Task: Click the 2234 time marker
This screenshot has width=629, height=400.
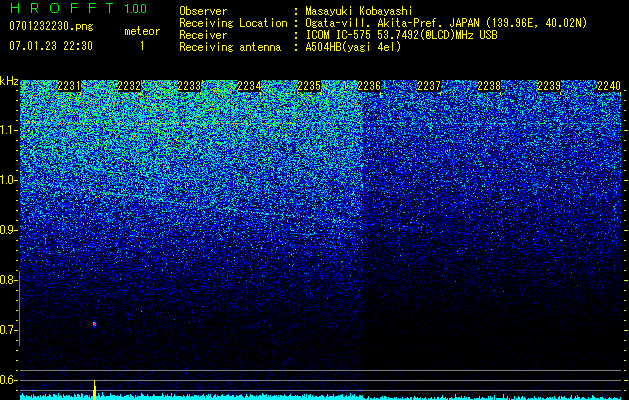Action: coord(249,86)
